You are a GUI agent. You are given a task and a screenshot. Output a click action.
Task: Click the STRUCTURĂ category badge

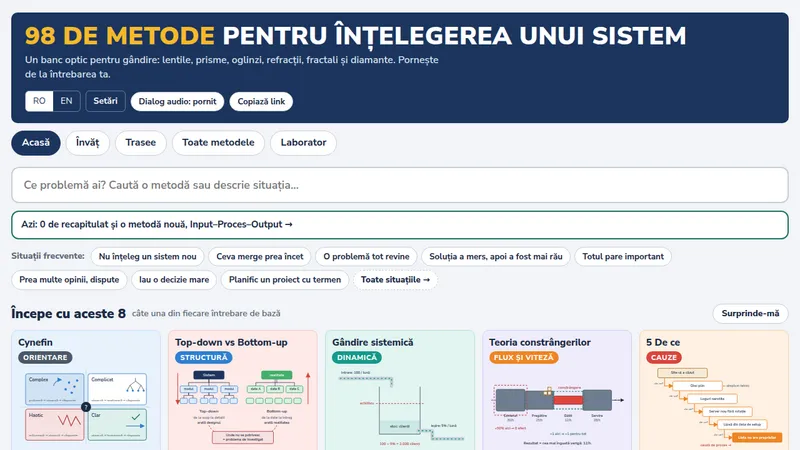pyautogui.click(x=204, y=358)
